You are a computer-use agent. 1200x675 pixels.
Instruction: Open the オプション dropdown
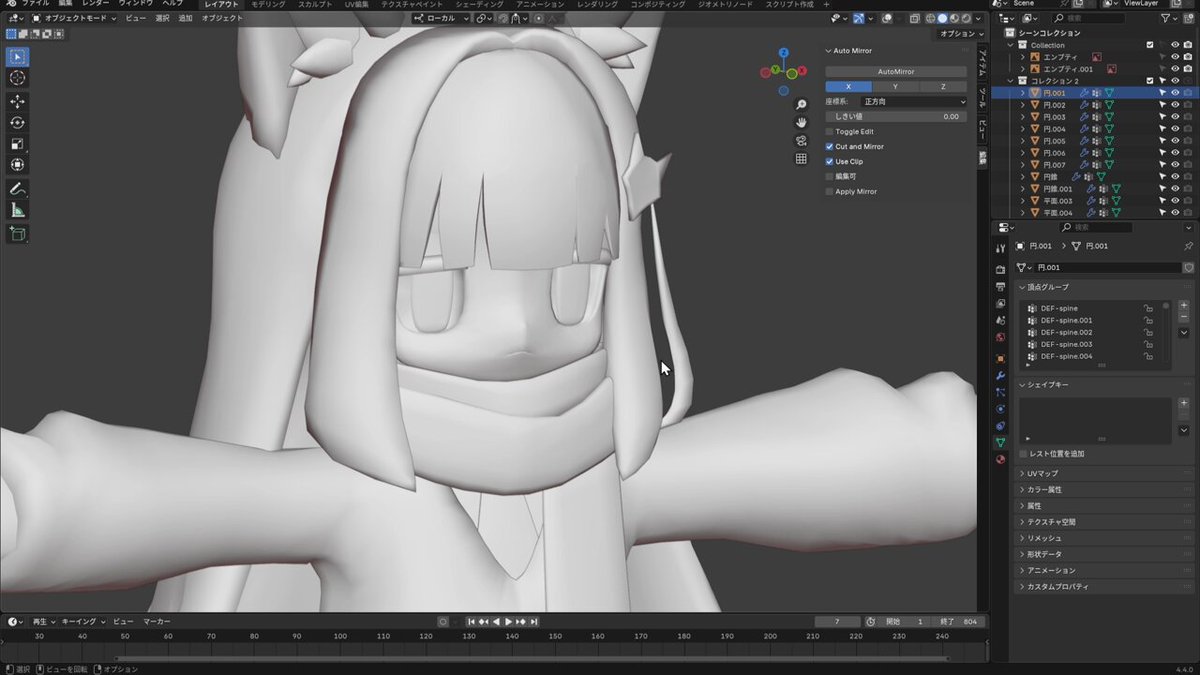point(963,33)
